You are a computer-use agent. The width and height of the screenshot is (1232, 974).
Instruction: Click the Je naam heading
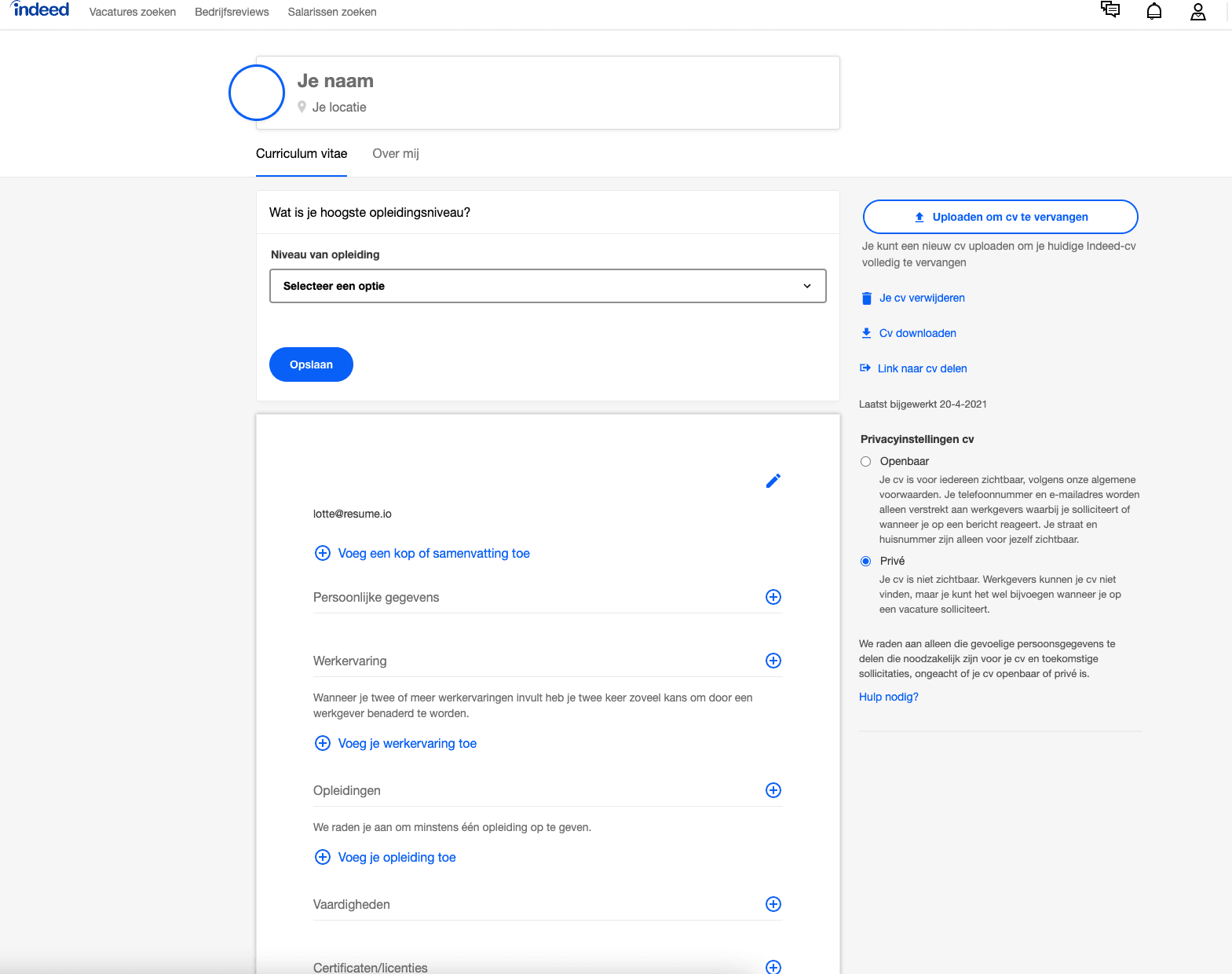click(335, 81)
